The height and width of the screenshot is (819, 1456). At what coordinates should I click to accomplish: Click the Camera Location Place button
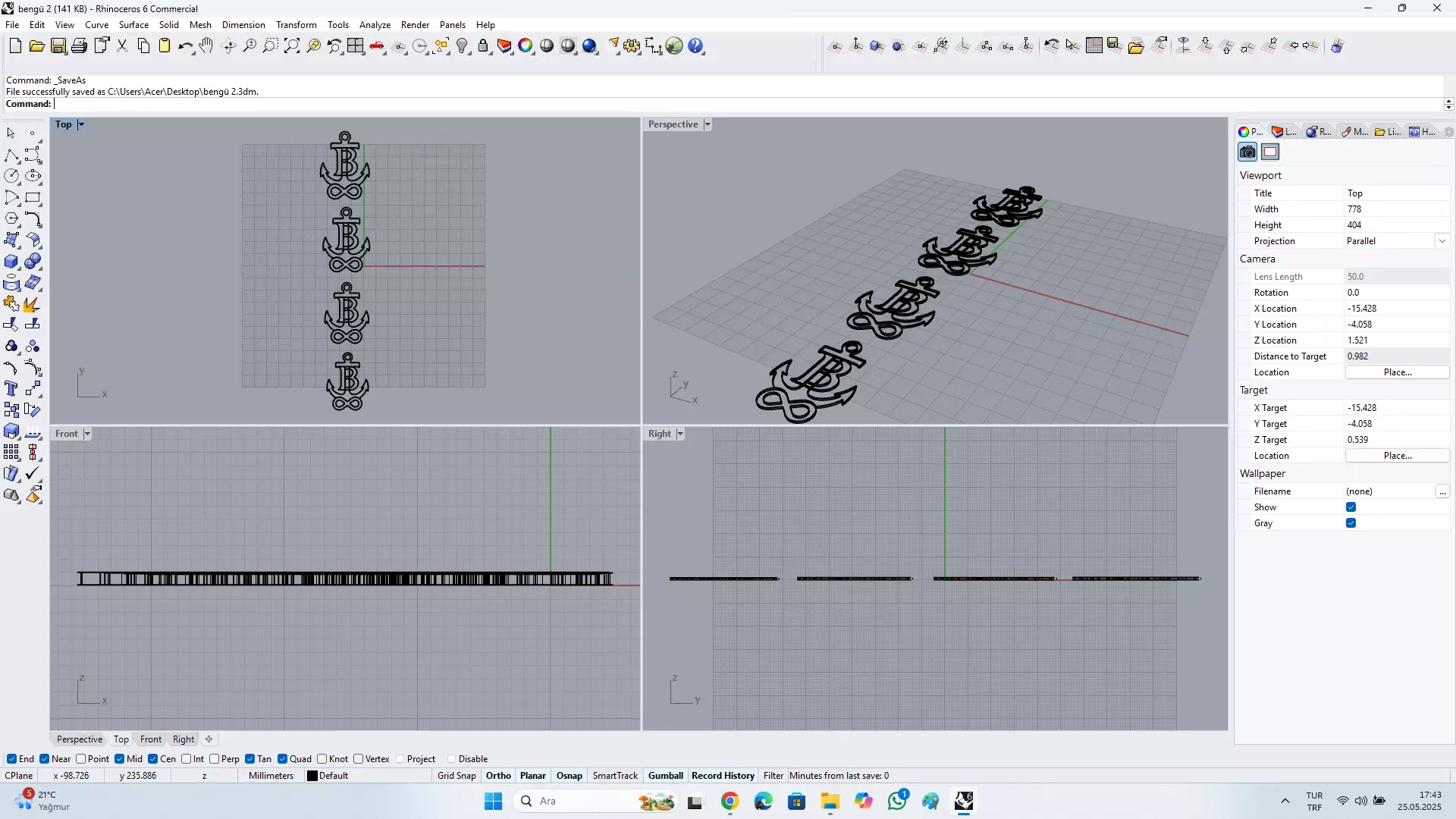click(1397, 372)
